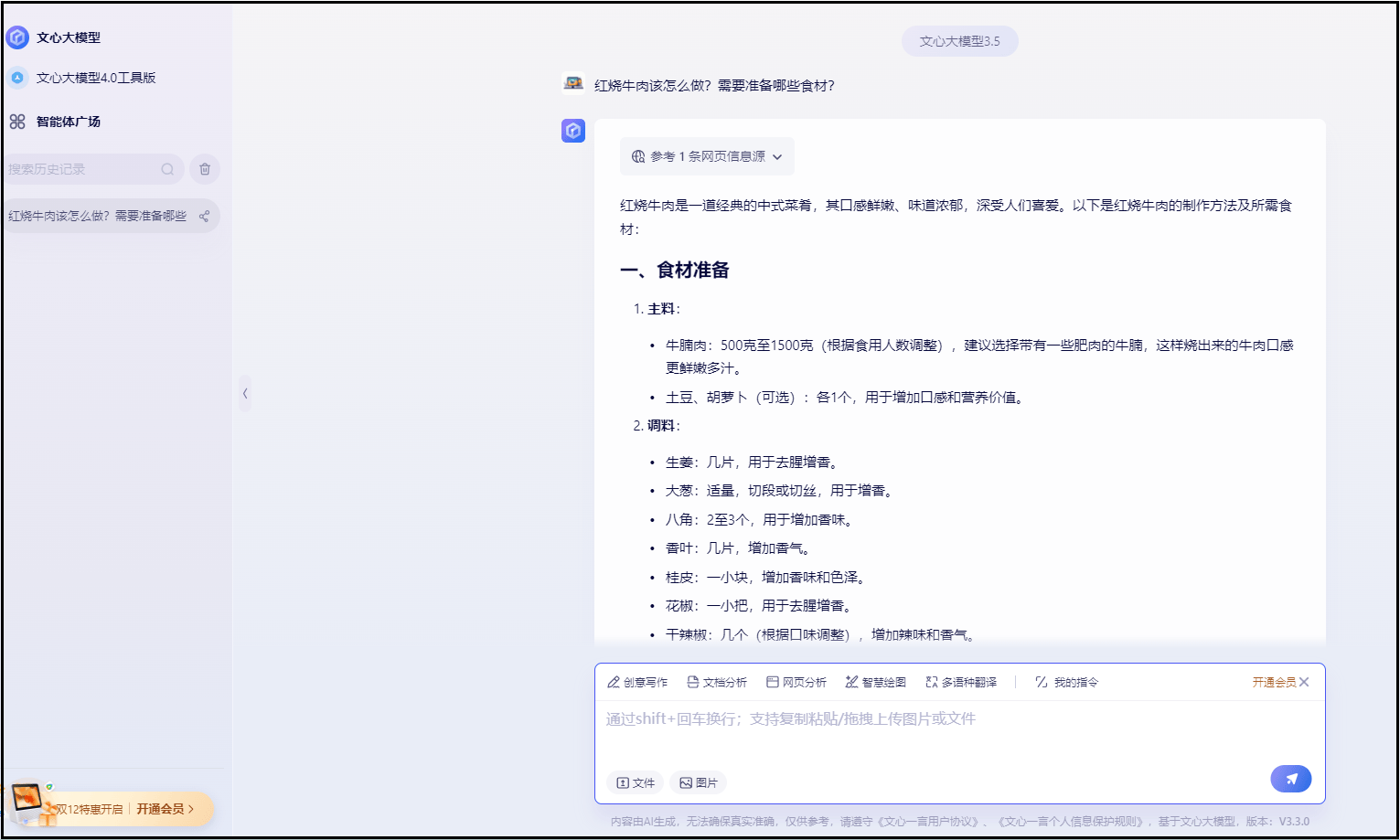Click the 文件 upload button
The width and height of the screenshot is (1400, 840).
coord(636,782)
